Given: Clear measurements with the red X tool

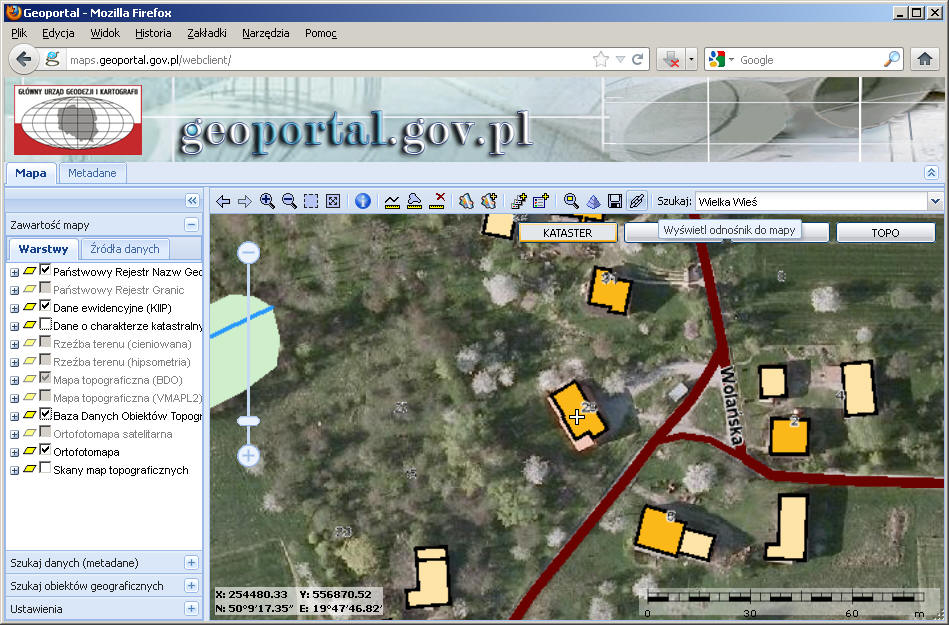Looking at the screenshot, I should pos(437,201).
